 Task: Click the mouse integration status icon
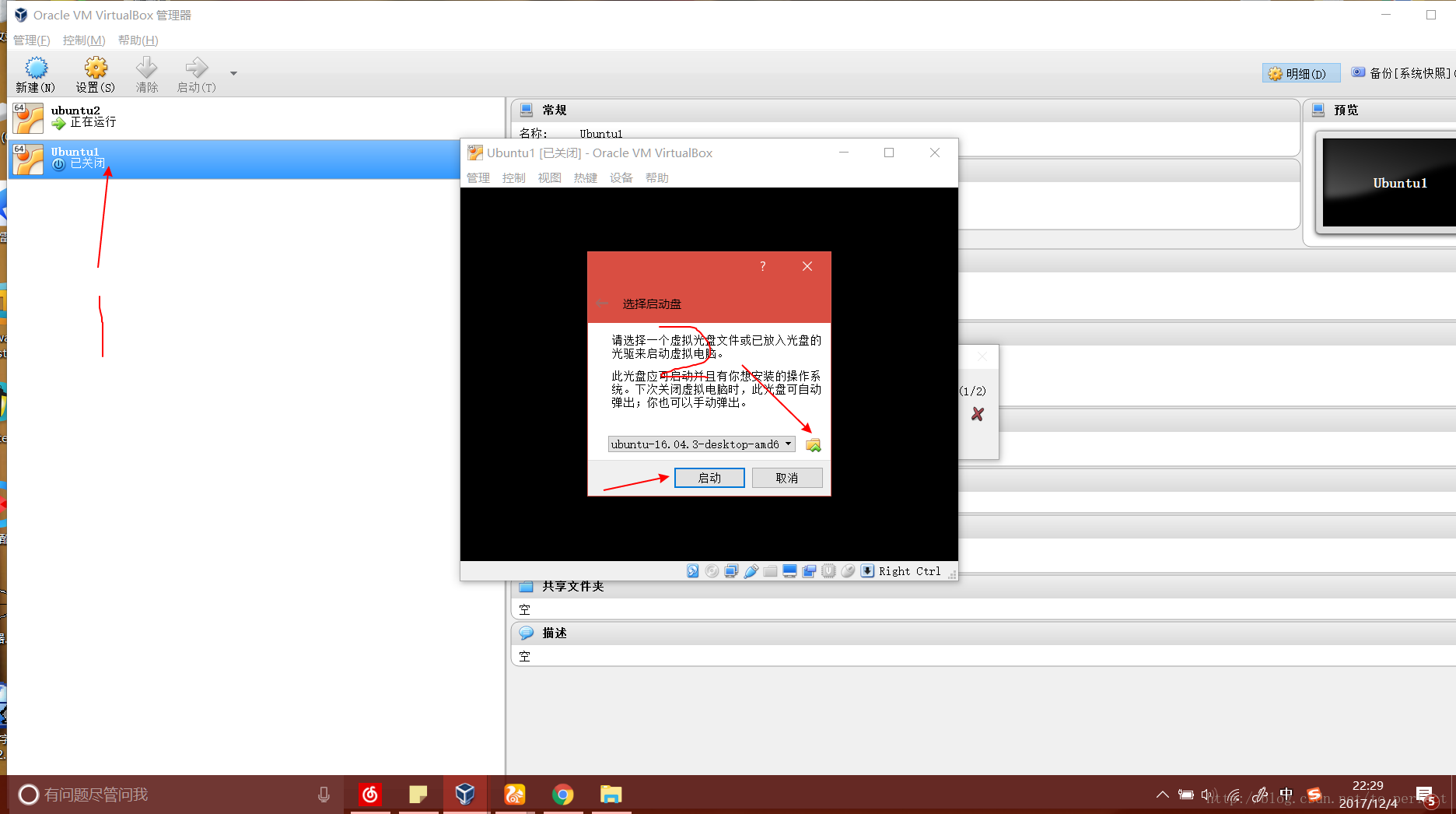[848, 571]
